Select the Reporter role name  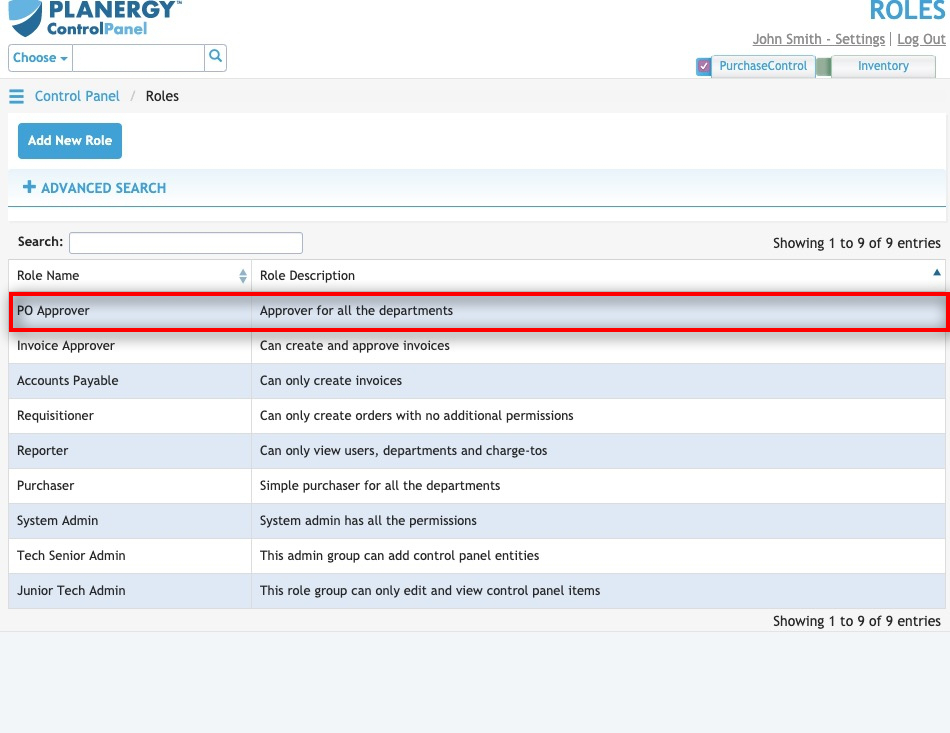[42, 451]
